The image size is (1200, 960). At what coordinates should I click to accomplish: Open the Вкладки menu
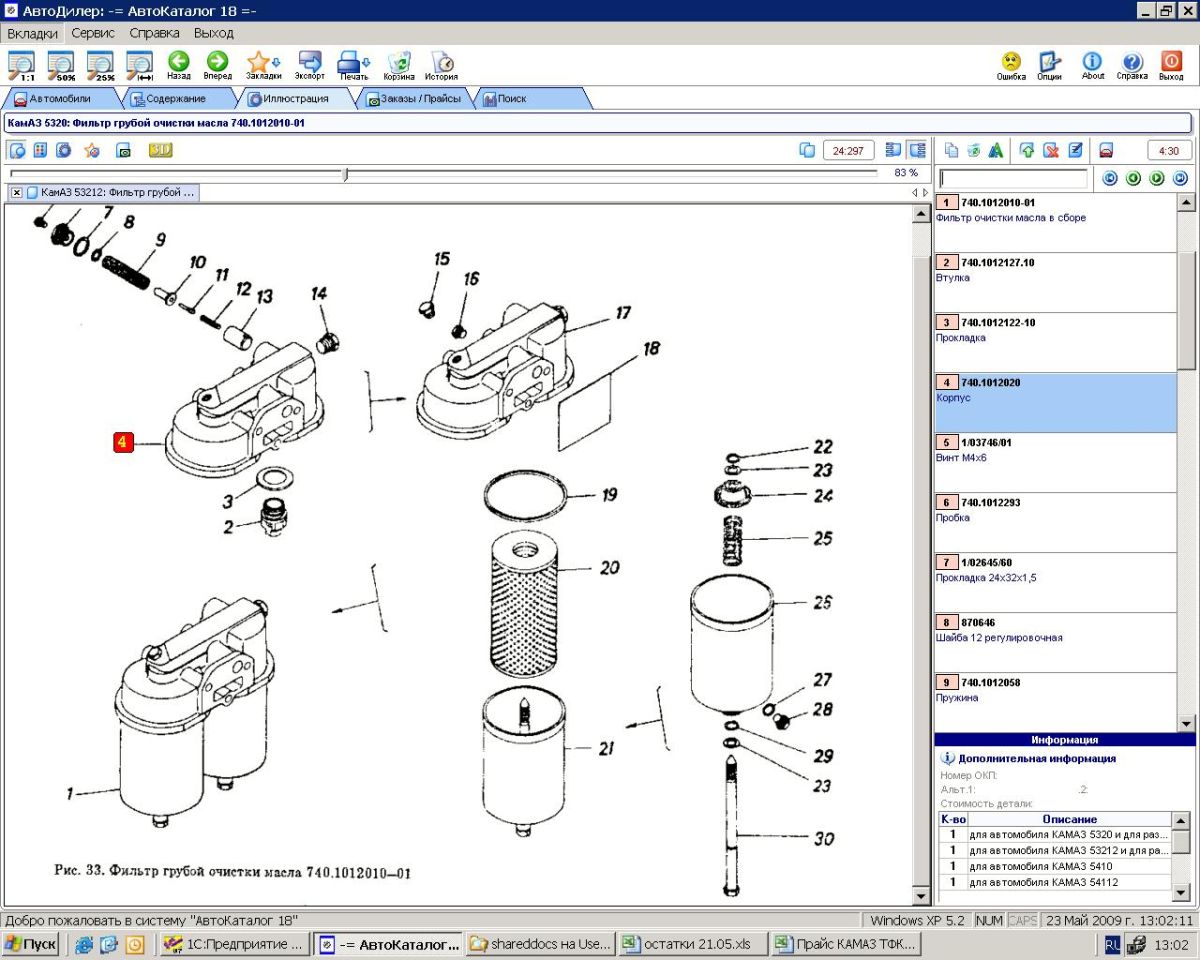click(x=33, y=33)
